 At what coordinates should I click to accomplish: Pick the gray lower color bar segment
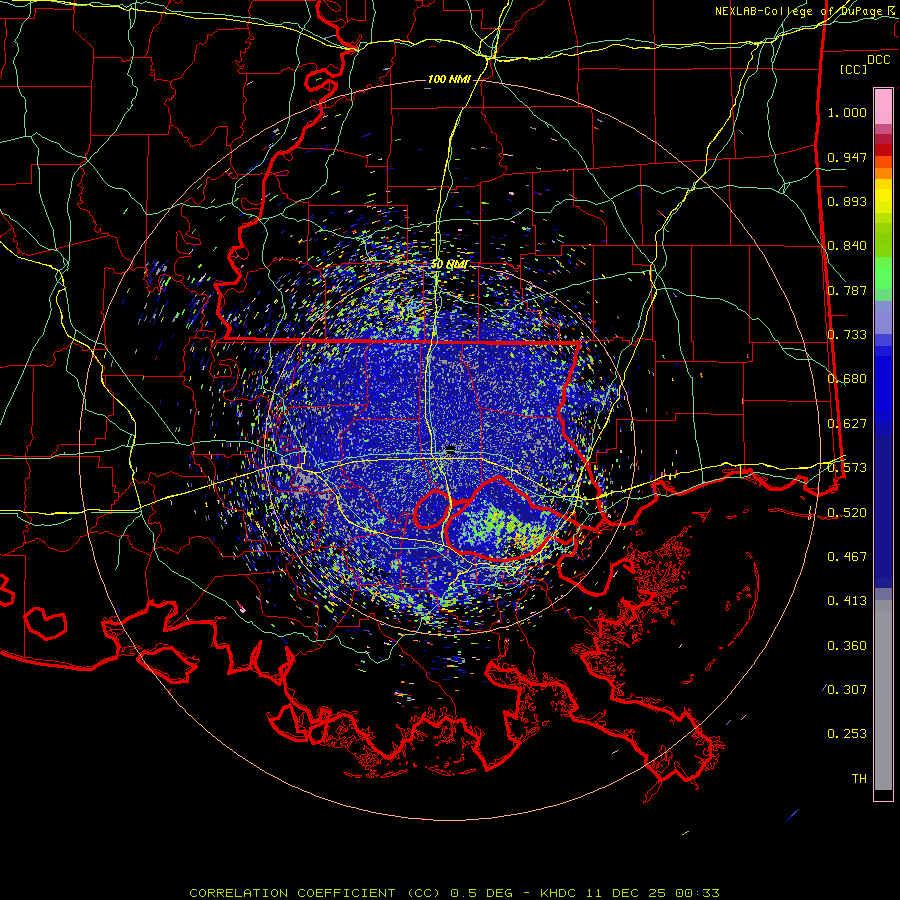[x=883, y=695]
